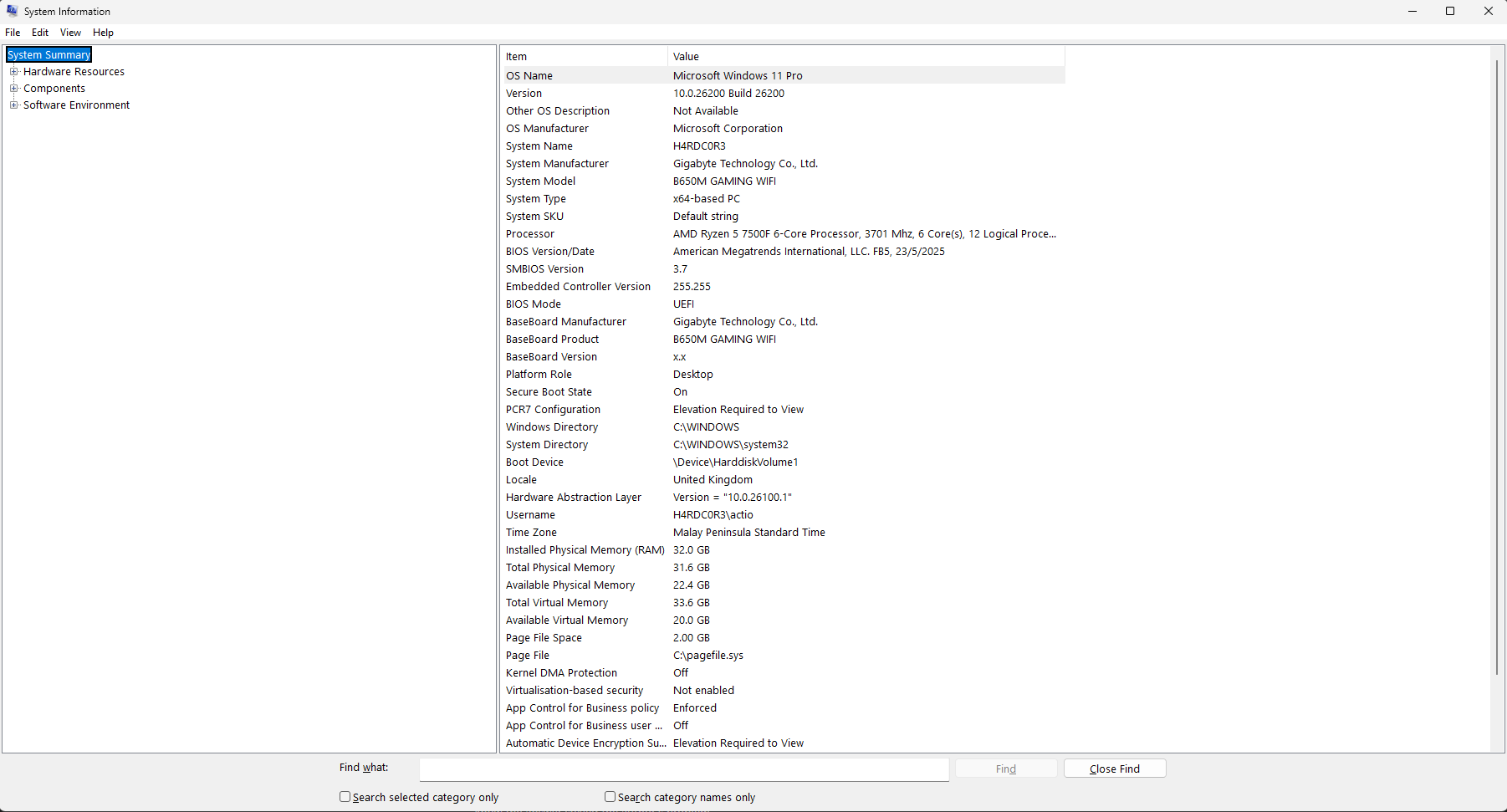Select the Processor row
The height and width of the screenshot is (812, 1507).
[x=753, y=233]
